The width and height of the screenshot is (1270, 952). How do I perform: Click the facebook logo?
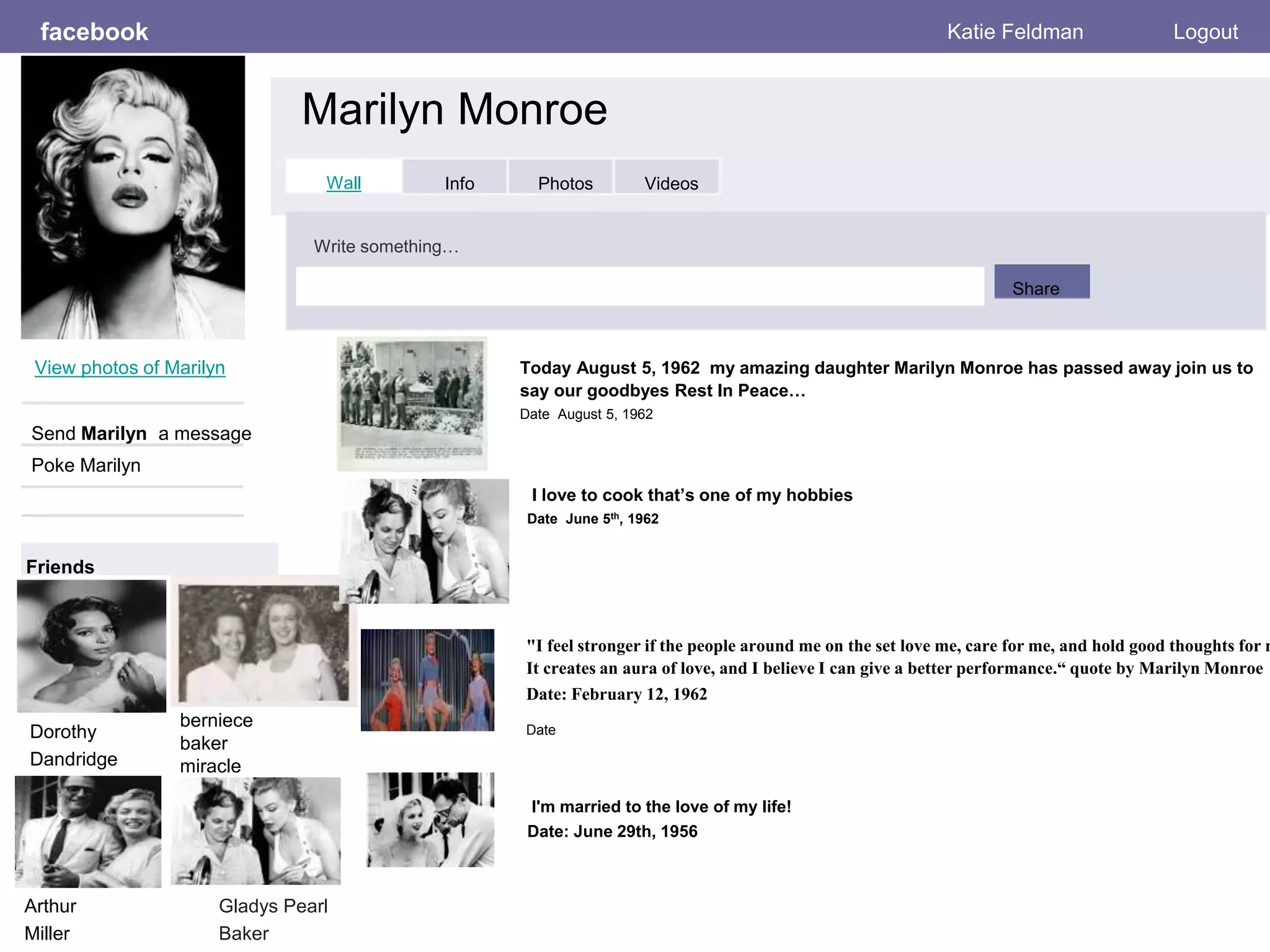pos(94,32)
